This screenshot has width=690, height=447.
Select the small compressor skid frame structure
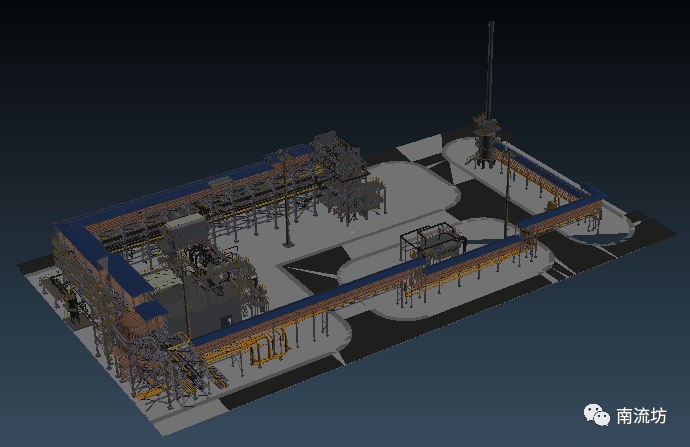point(433,243)
